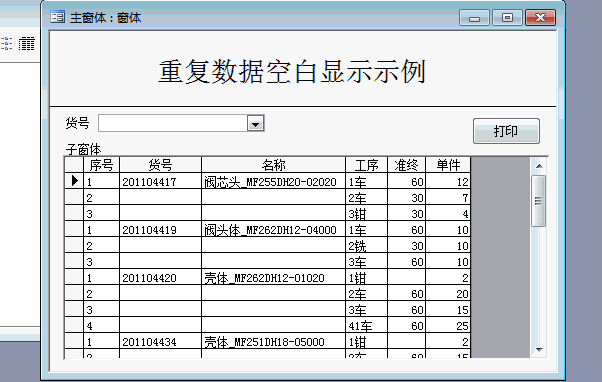Click the cell 阀芯头_MF255DH20-02020

273,181
